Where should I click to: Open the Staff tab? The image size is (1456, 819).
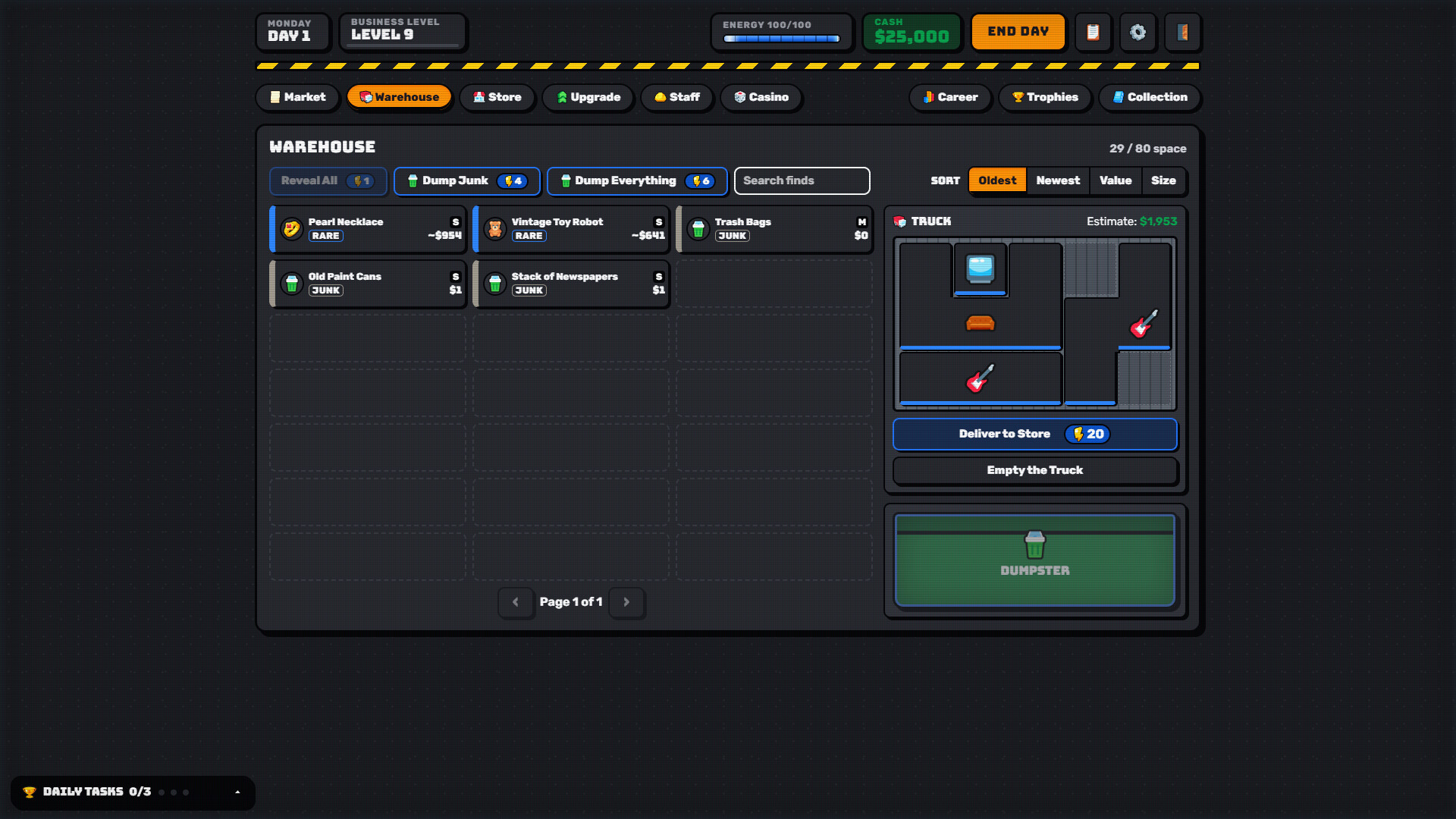tap(676, 97)
